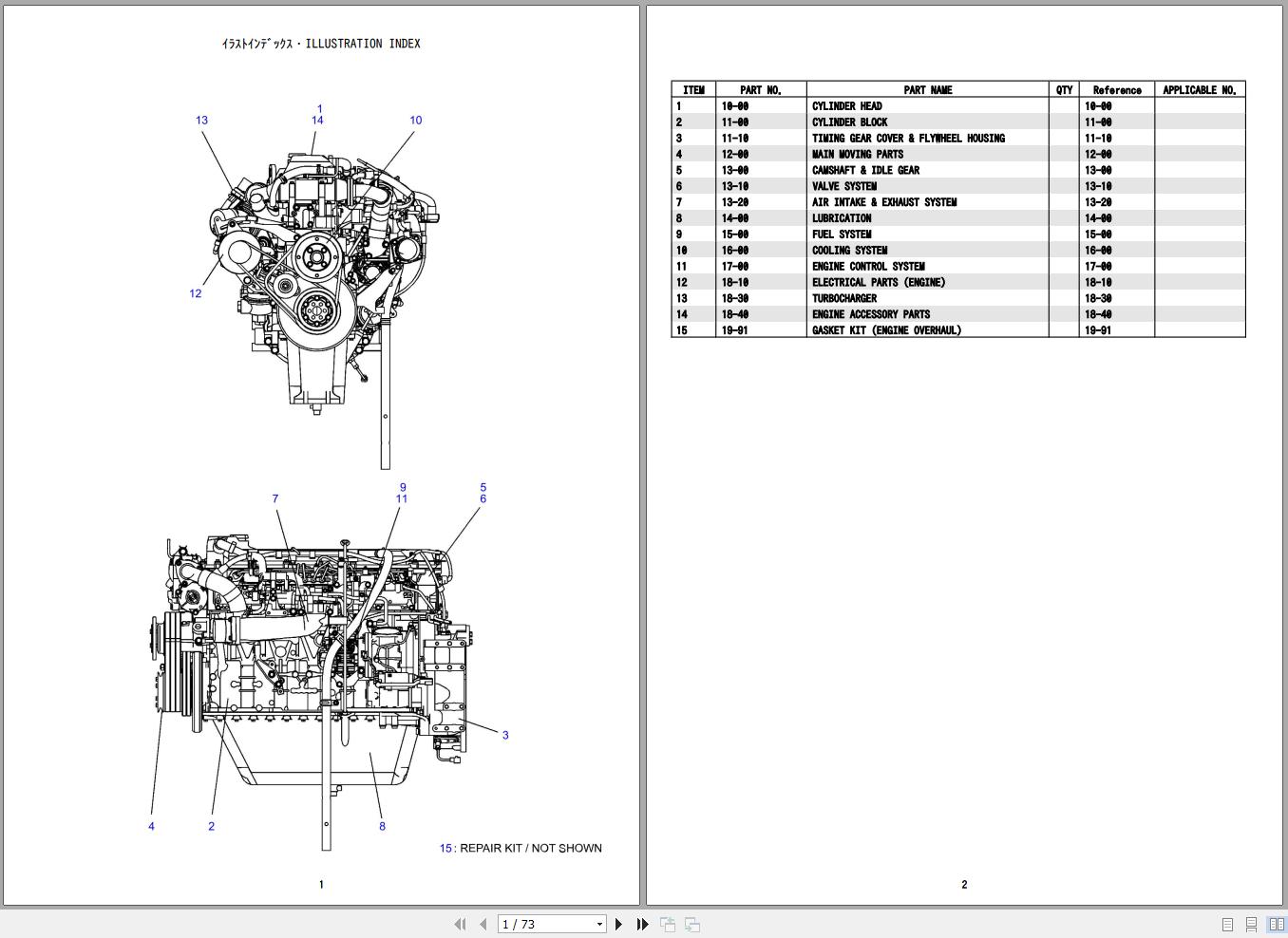Click ELECTRICAL PARTS (ENGINE) entry
The height and width of the screenshot is (938, 1288).
point(879,283)
